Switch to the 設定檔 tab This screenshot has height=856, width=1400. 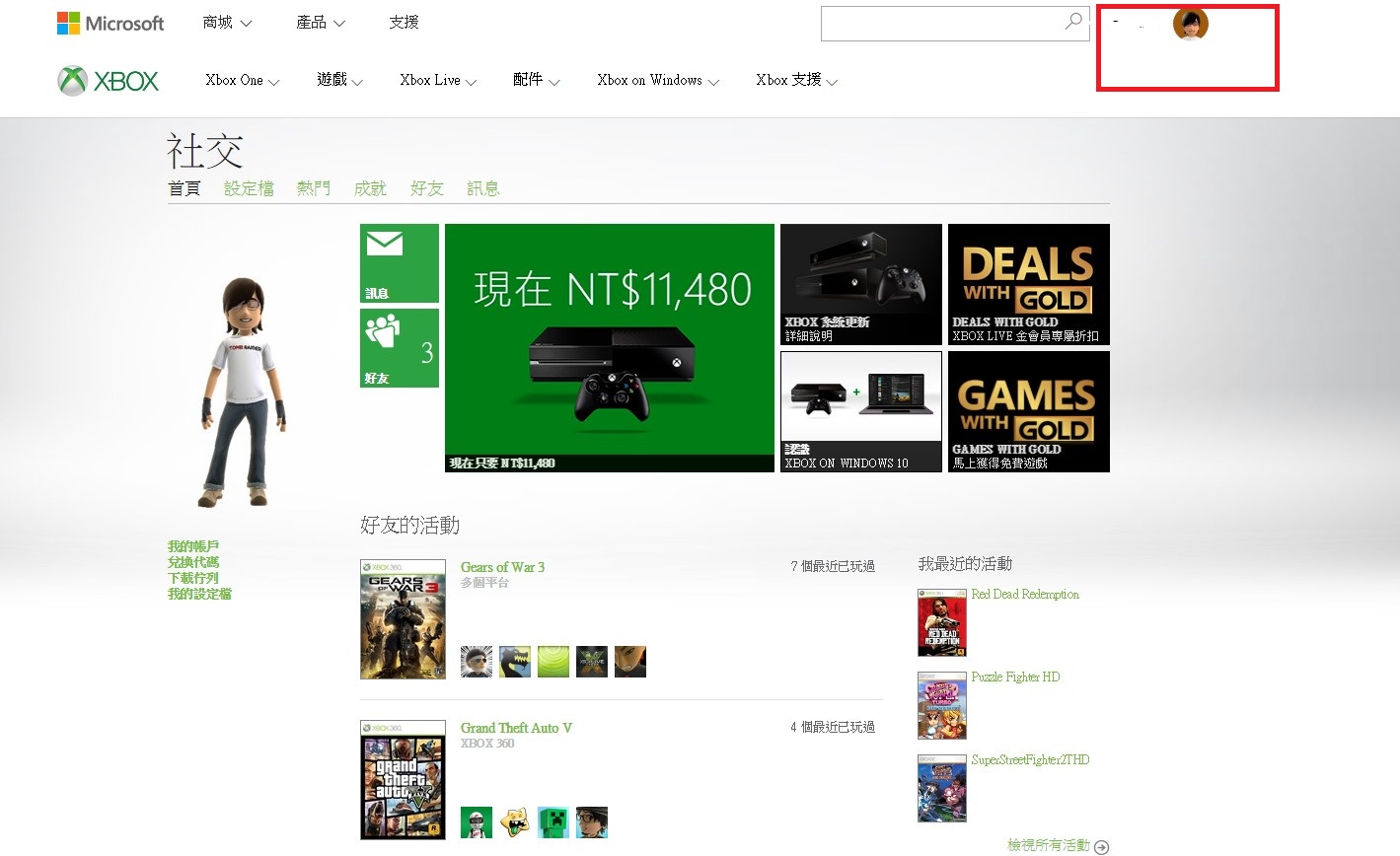[249, 188]
